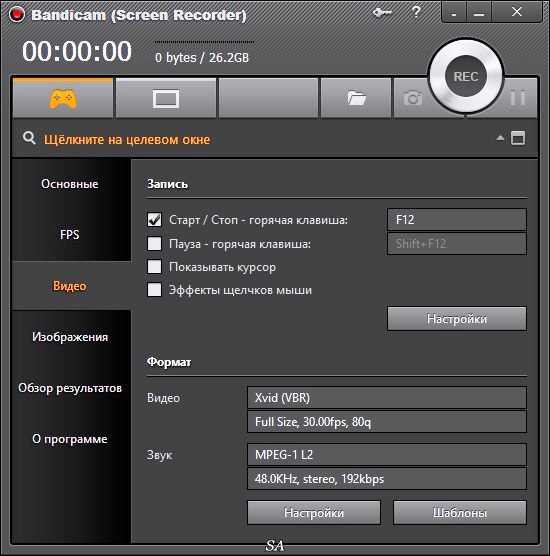
Task: Collapse the panel with the up arrow
Action: coord(500,138)
